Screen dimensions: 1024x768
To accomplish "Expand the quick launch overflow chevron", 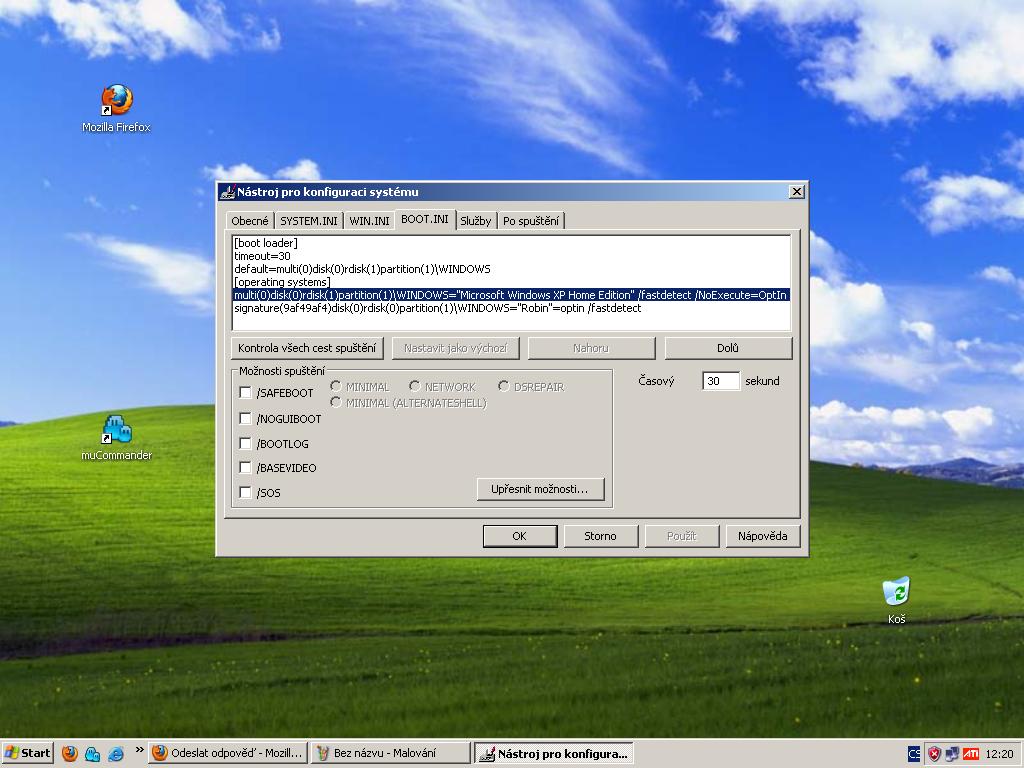I will (139, 750).
